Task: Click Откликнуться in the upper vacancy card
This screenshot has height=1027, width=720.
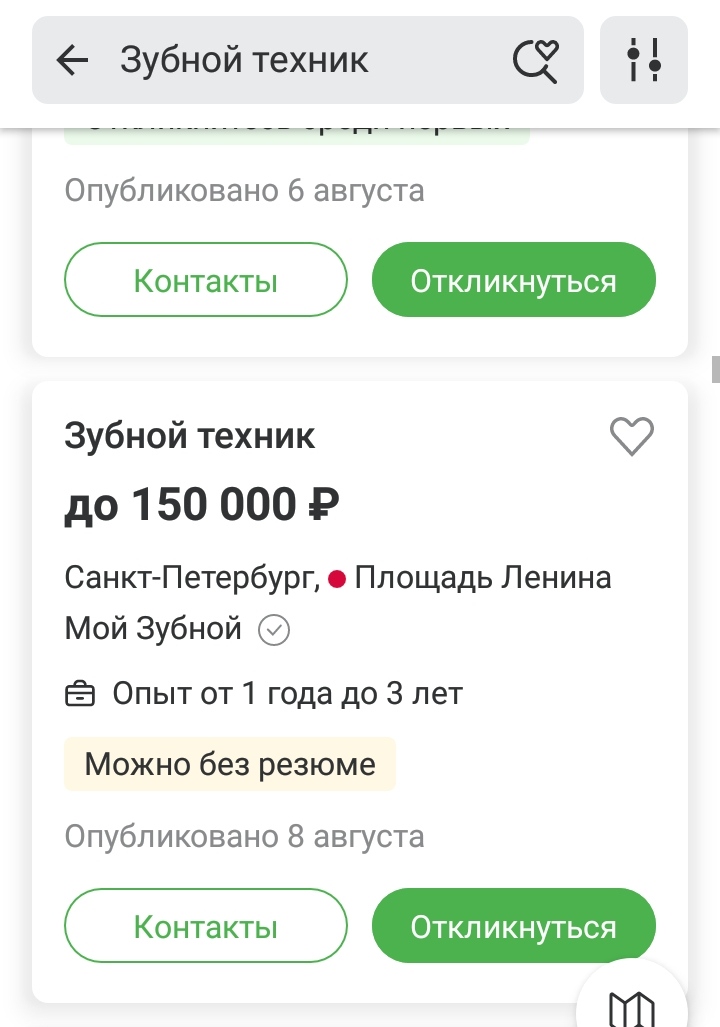Action: pos(514,280)
